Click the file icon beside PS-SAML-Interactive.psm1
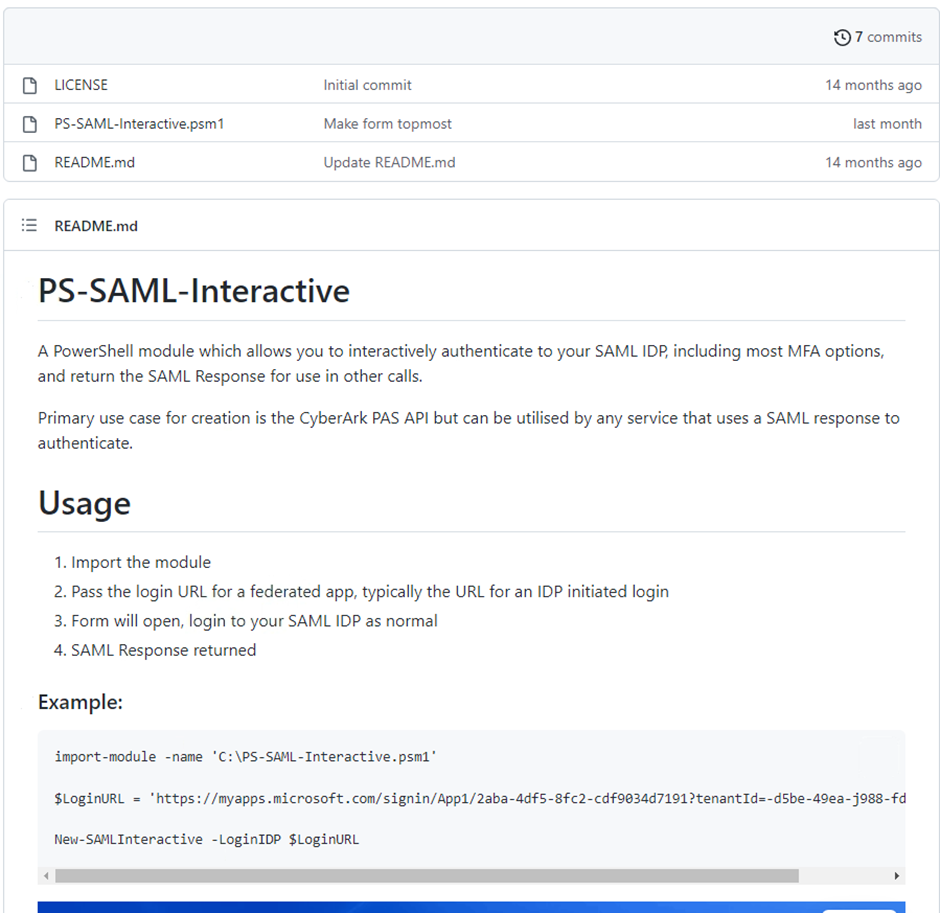This screenshot has height=913, width=940. coord(29,124)
